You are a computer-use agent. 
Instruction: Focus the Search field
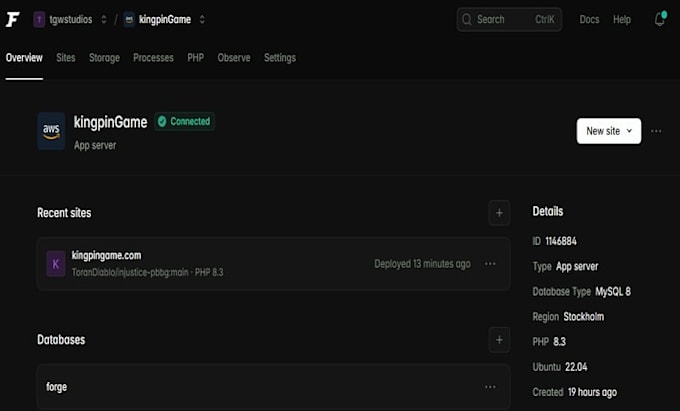509,20
